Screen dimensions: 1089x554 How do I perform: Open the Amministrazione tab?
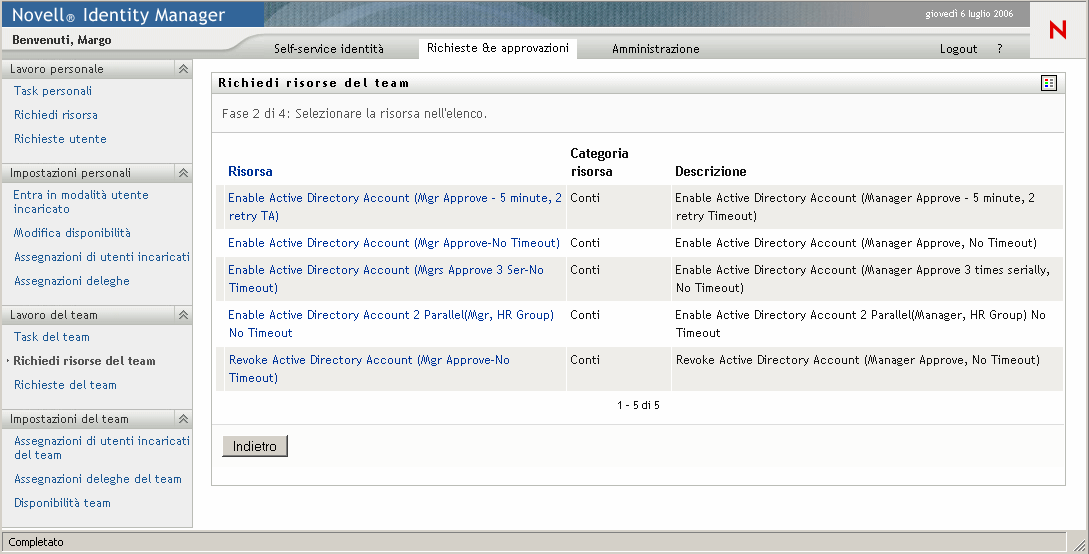(x=655, y=49)
